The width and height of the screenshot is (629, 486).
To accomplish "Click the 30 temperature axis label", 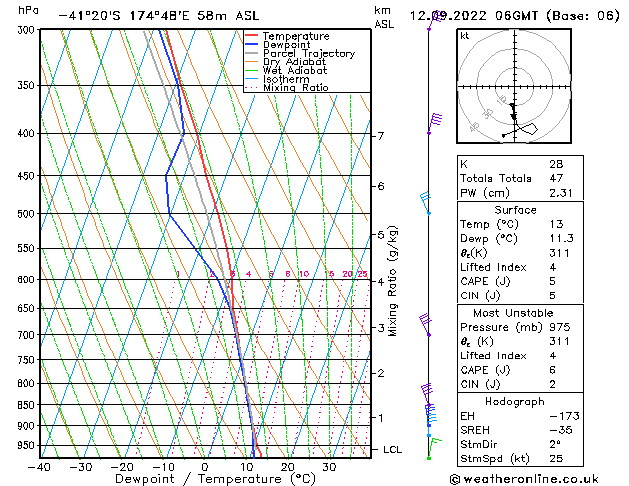I will click(x=329, y=467).
